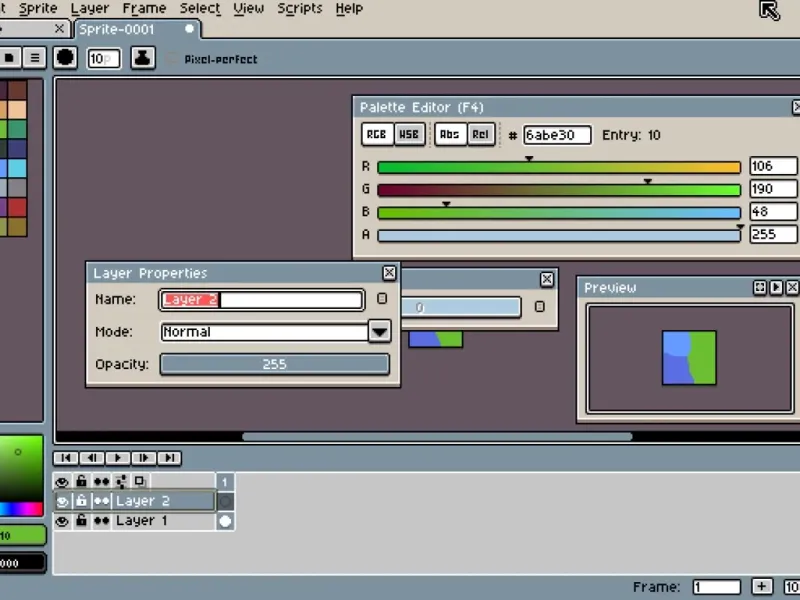Toggle Layer 1 continuous cels dots
The height and width of the screenshot is (600, 800).
coord(102,521)
